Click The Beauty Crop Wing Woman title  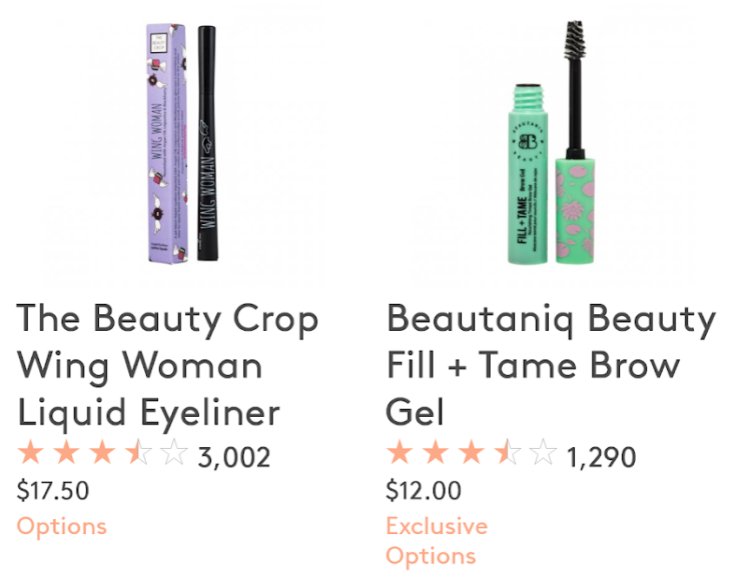(167, 365)
